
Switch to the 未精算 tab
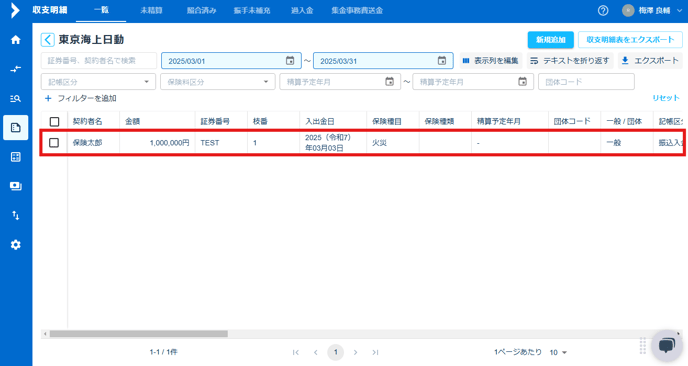coord(151,10)
